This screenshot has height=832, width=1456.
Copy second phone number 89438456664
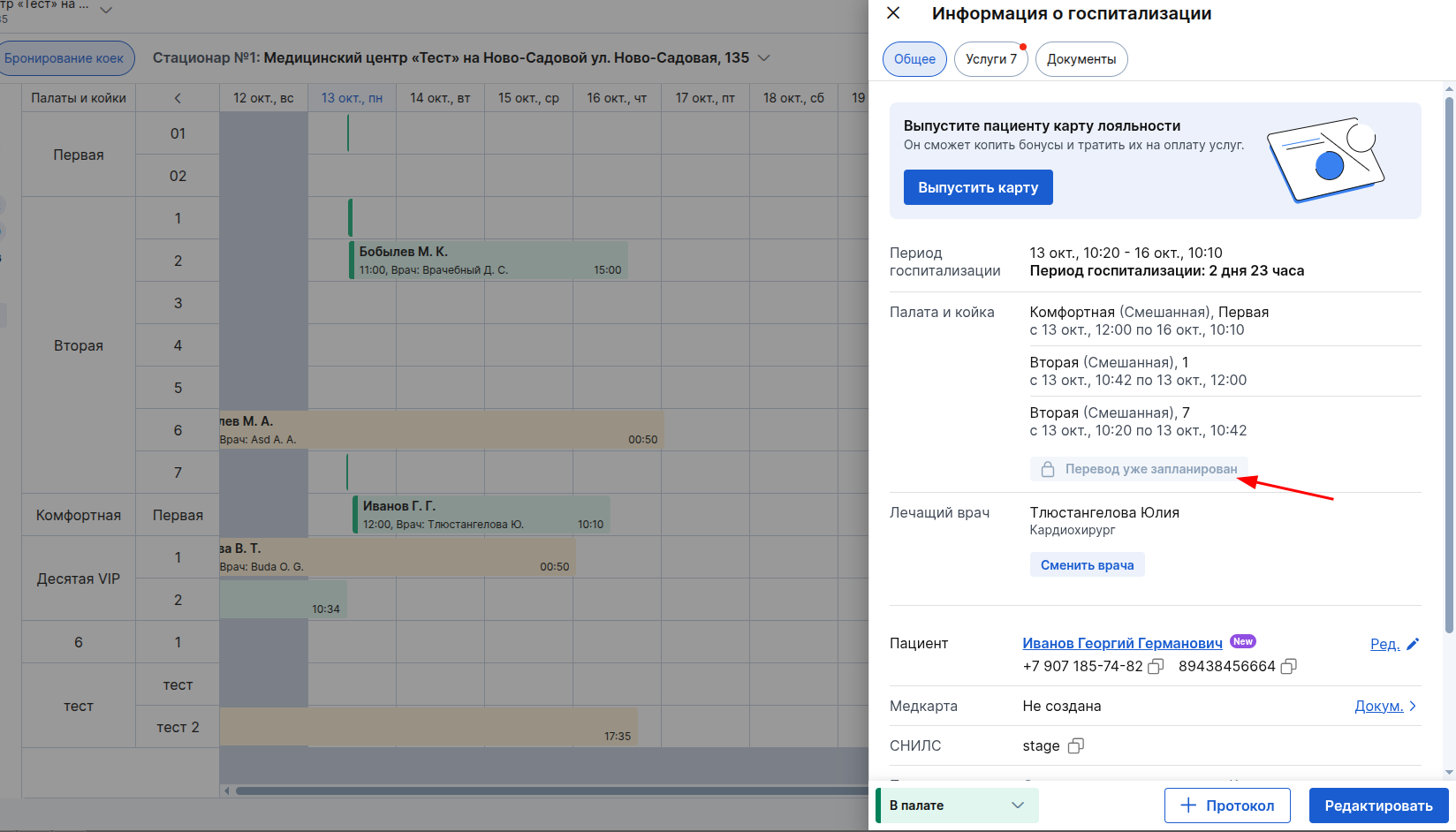tap(1288, 667)
